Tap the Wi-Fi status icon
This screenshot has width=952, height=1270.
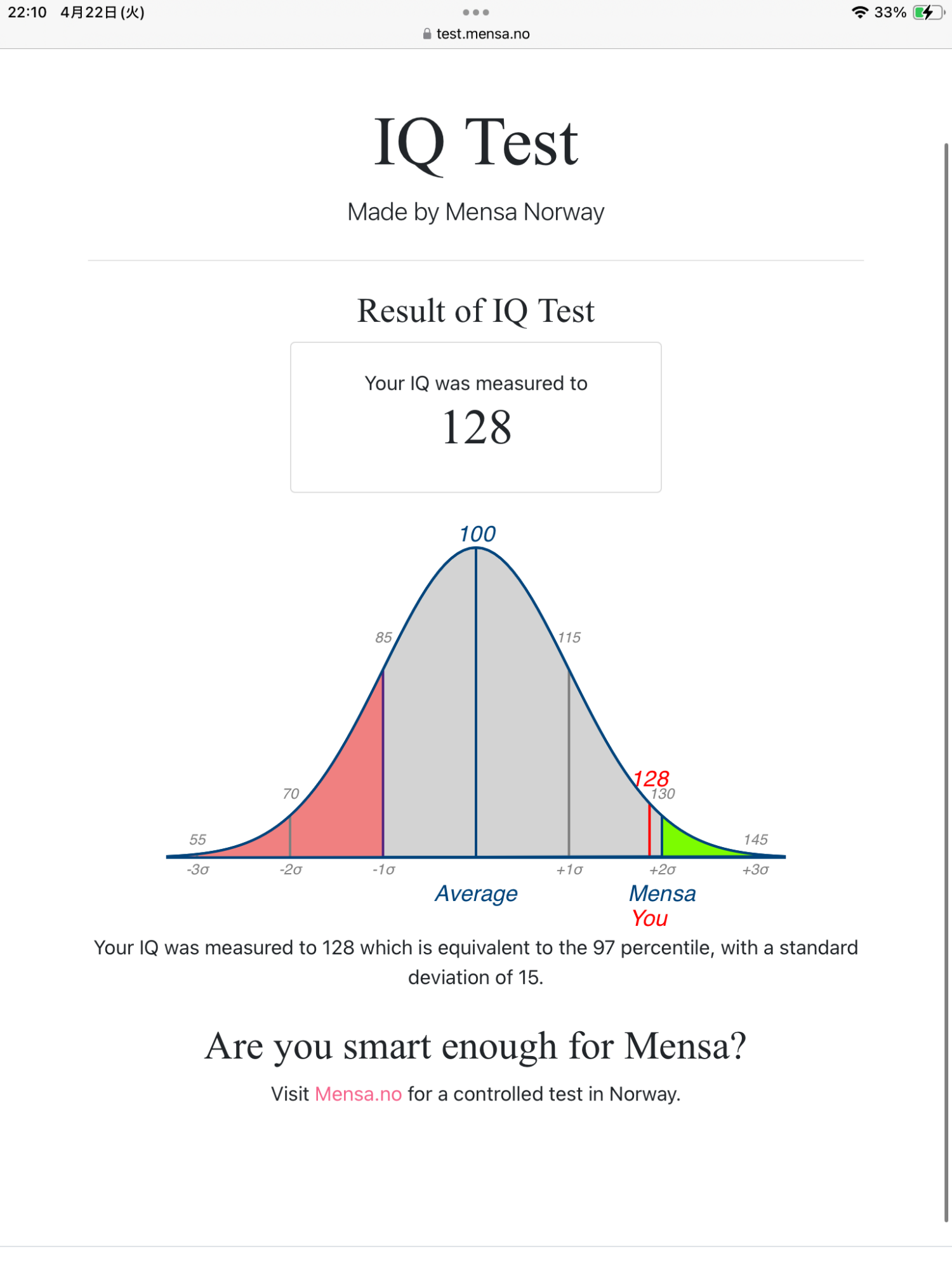(859, 12)
